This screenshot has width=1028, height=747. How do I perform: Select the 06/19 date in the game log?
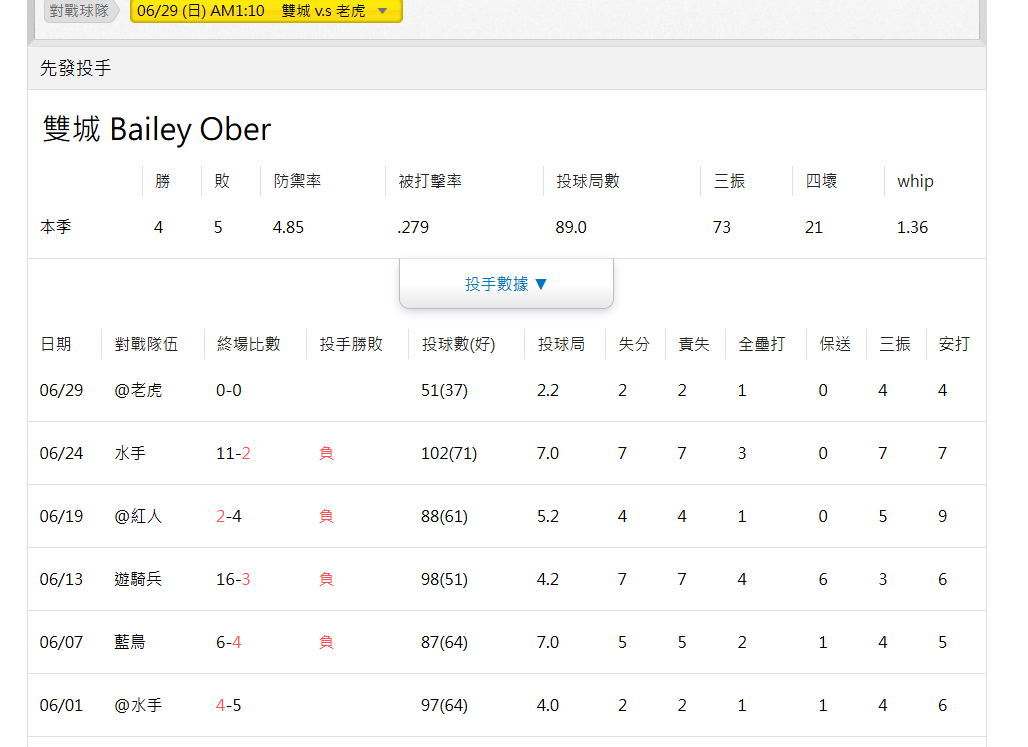[62, 517]
